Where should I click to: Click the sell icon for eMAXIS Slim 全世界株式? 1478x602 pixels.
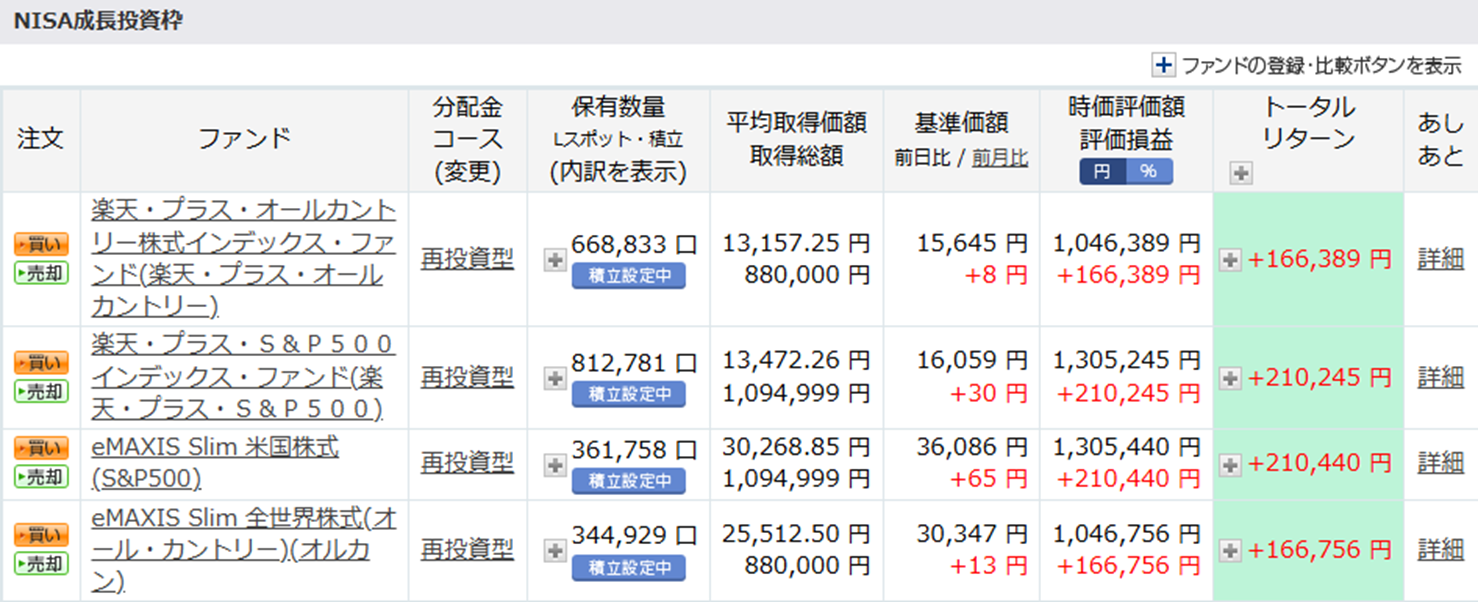pos(41,563)
